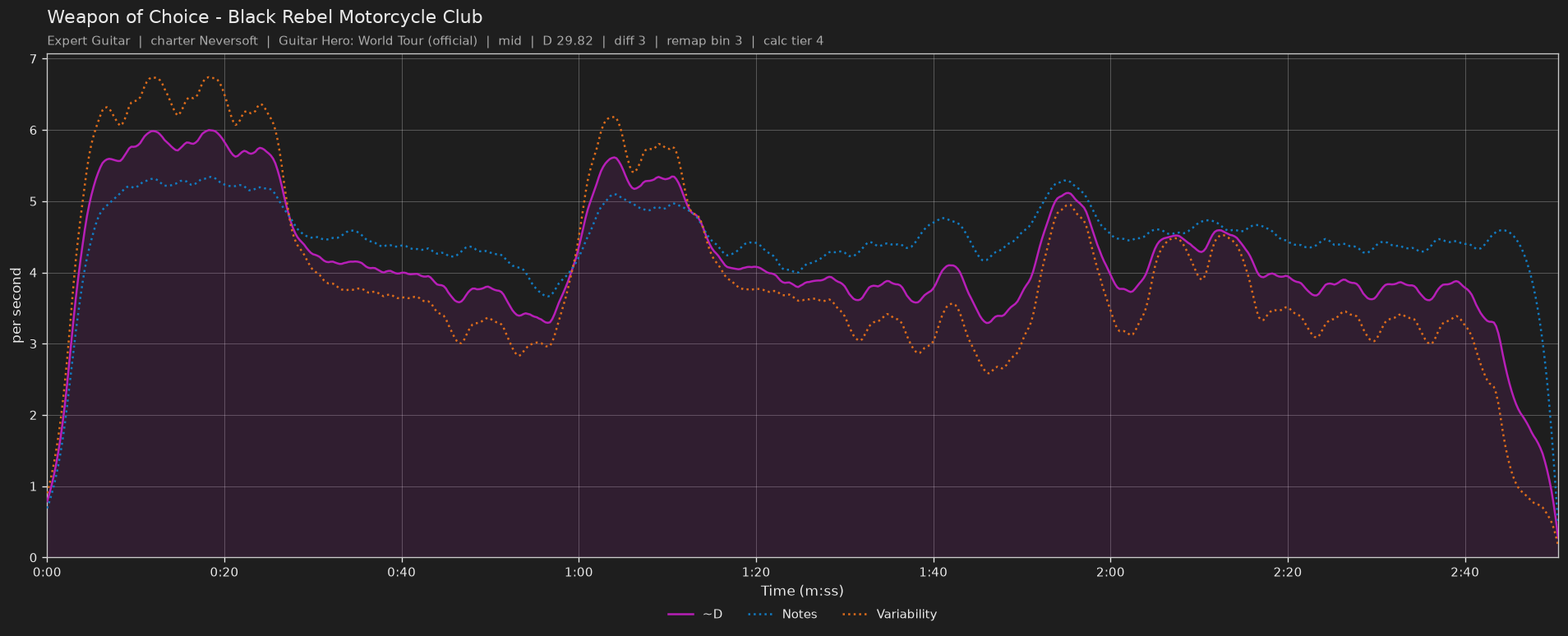
Task: Select the "Notes" legend entry
Action: point(782,615)
